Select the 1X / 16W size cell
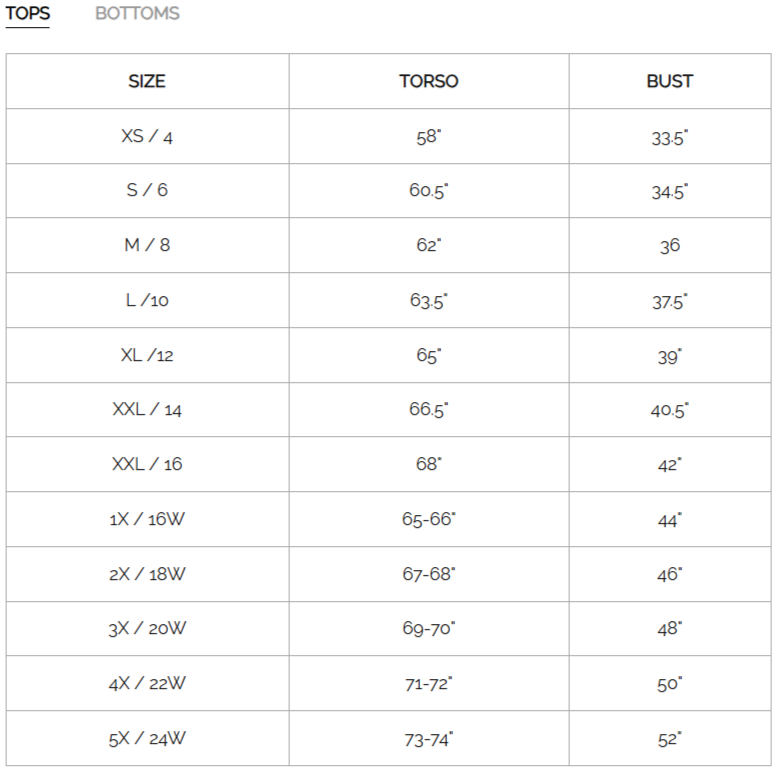Screen dimensions: 782x773 (x=147, y=519)
